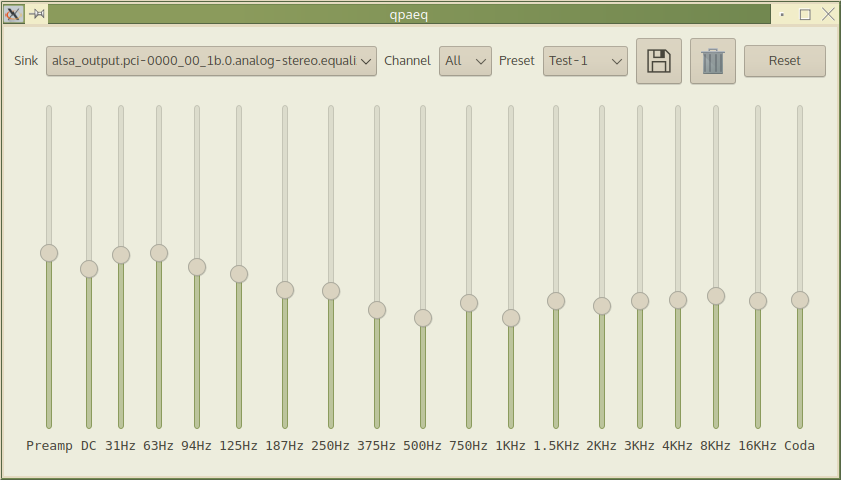Click the 500Hz band slider handle

coord(423,318)
